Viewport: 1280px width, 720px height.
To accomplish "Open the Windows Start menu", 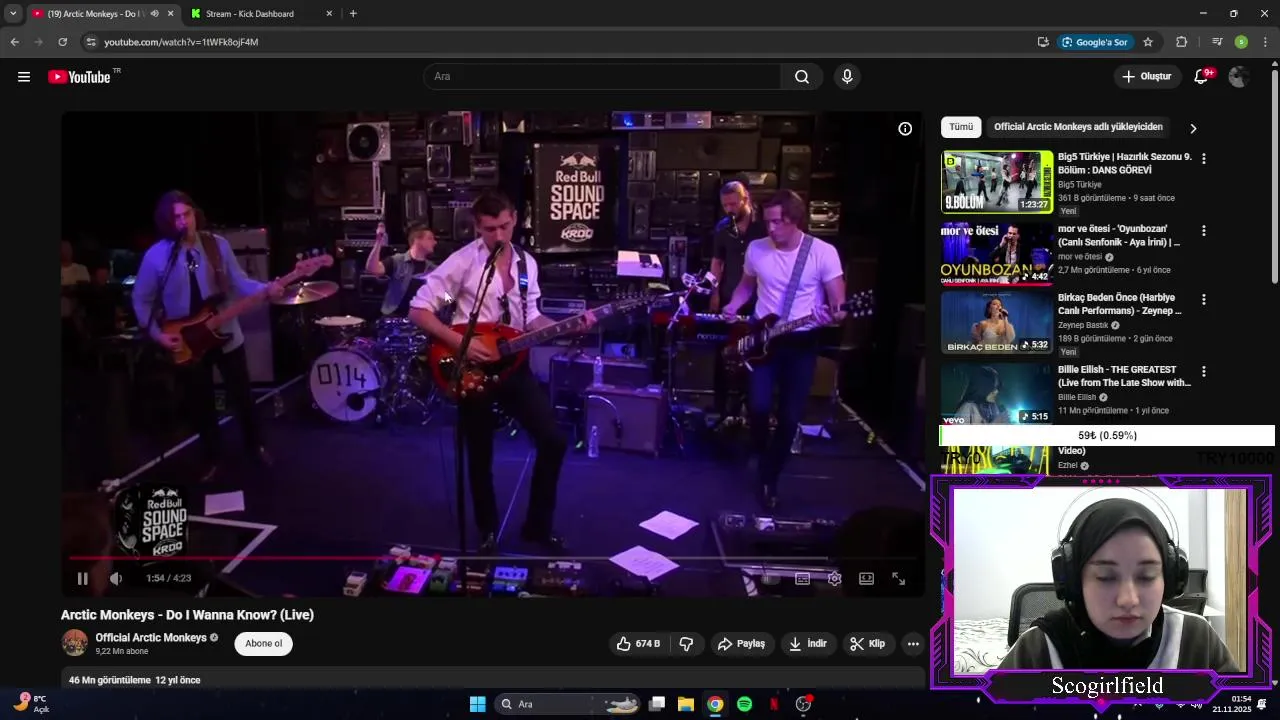I will coord(477,704).
